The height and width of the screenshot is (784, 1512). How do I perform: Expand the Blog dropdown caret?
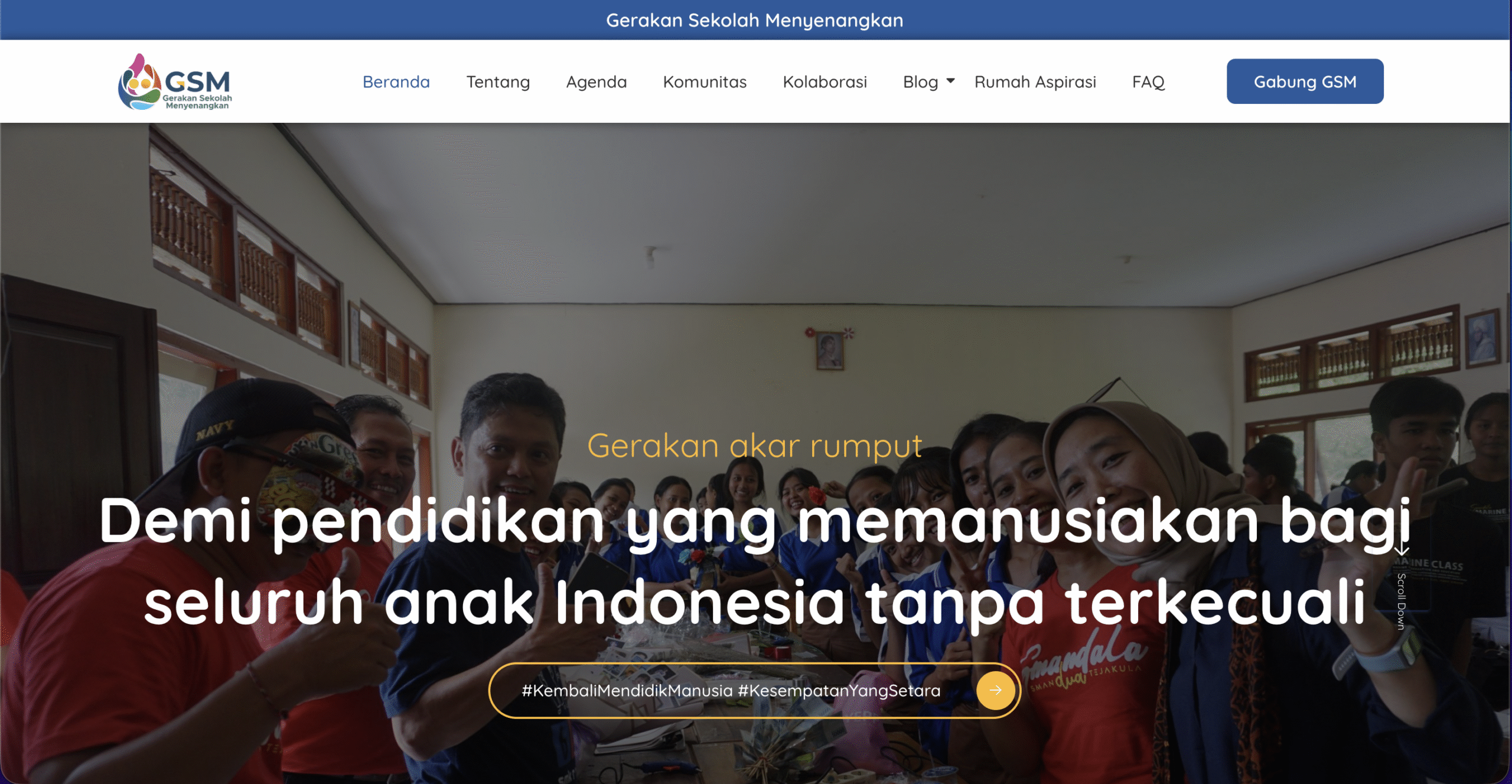coord(950,81)
